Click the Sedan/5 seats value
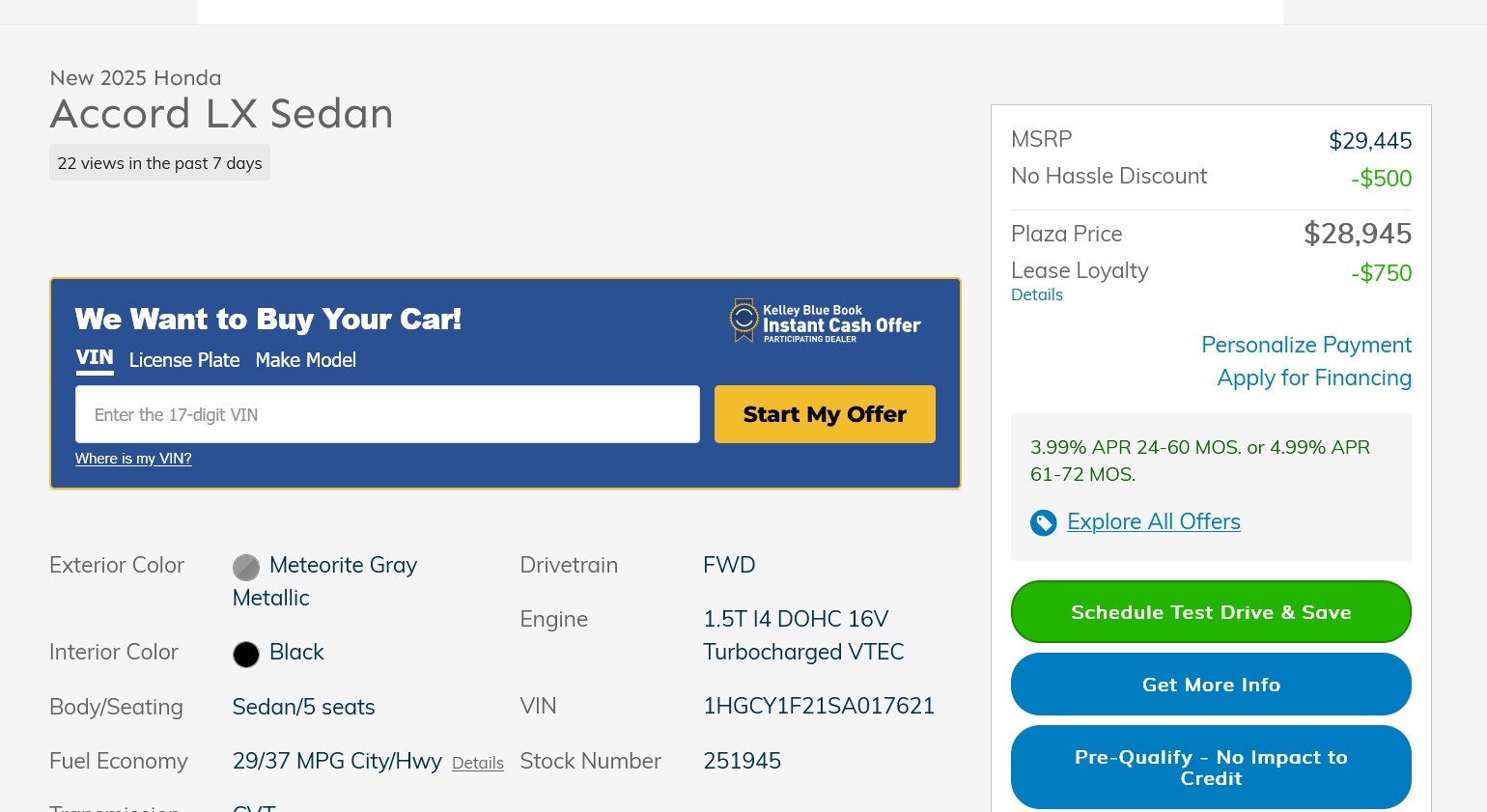This screenshot has width=1487, height=812. click(303, 707)
